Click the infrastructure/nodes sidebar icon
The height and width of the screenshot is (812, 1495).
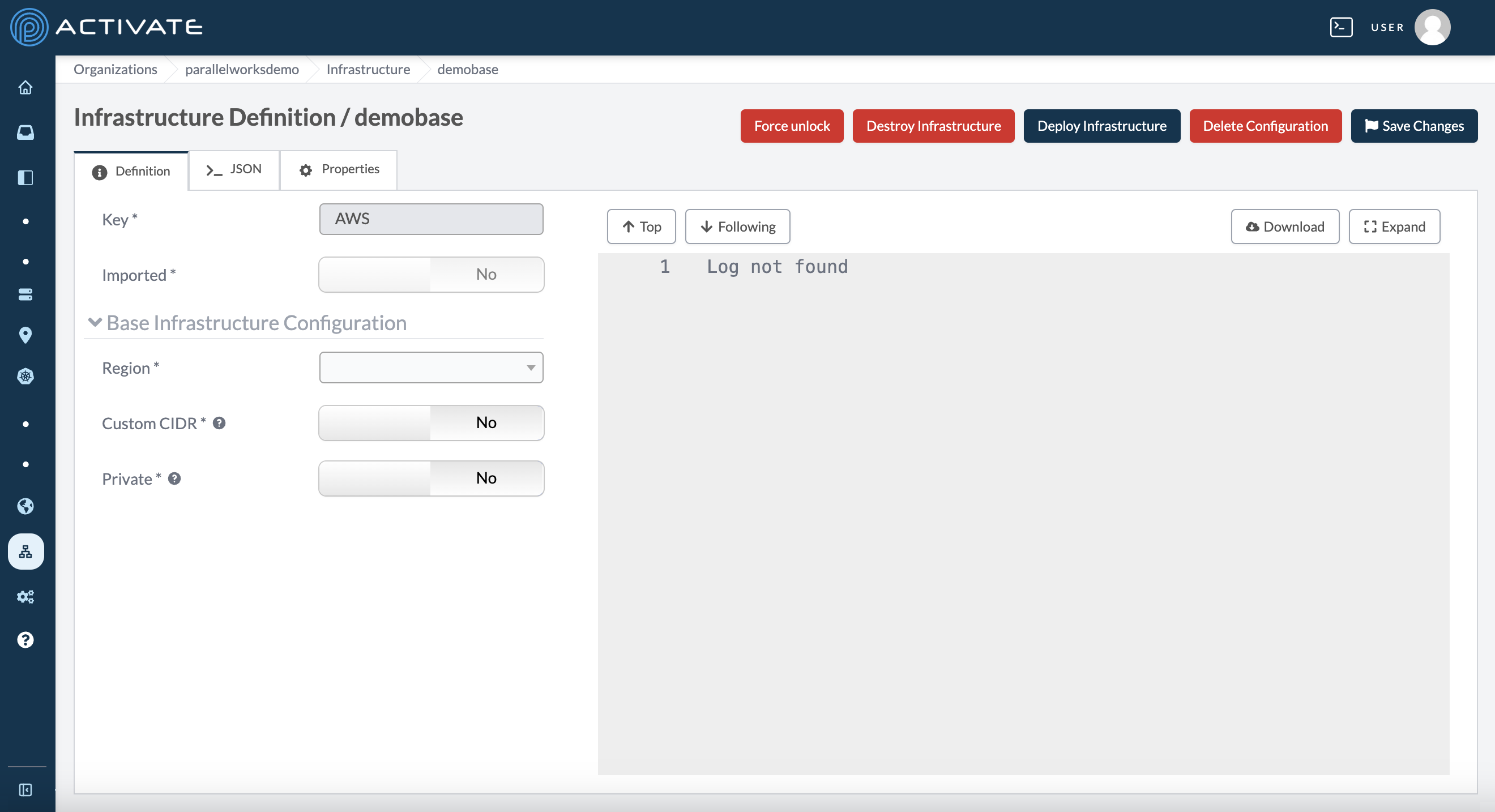[27, 551]
